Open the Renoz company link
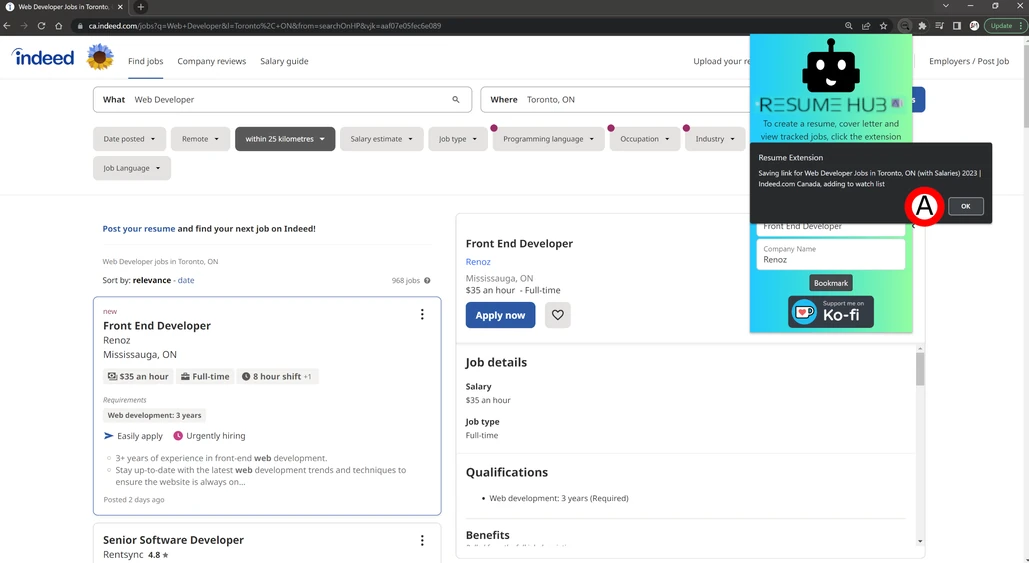 (x=478, y=262)
